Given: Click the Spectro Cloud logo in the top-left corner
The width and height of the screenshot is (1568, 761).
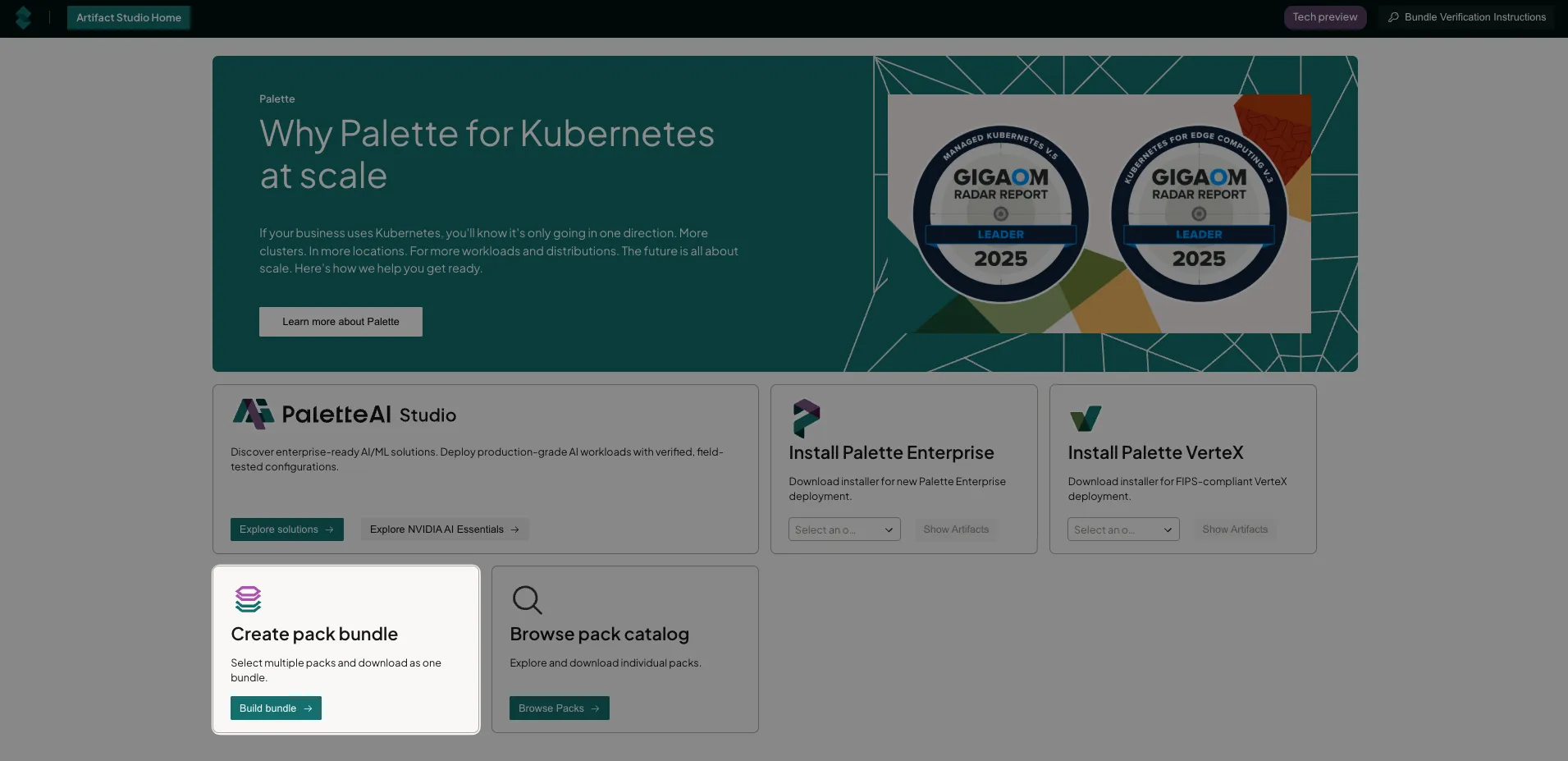Looking at the screenshot, I should tap(24, 17).
